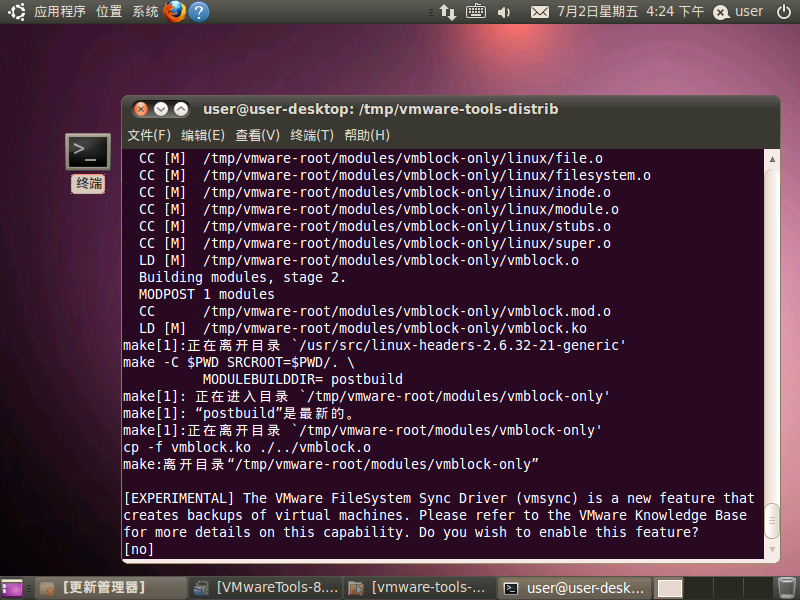This screenshot has width=800, height=600.
Task: Open the 文件(F) menu in terminal
Action: click(149, 135)
